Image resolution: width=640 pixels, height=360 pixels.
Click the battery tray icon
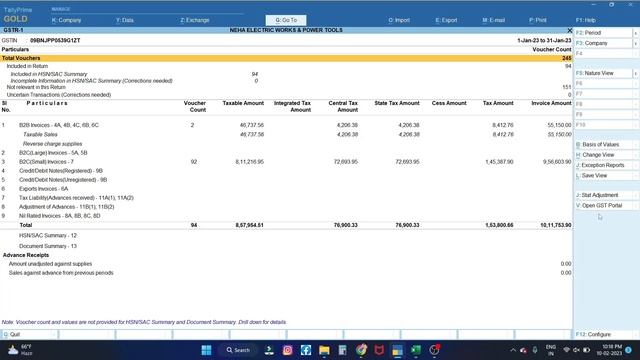tap(587, 350)
